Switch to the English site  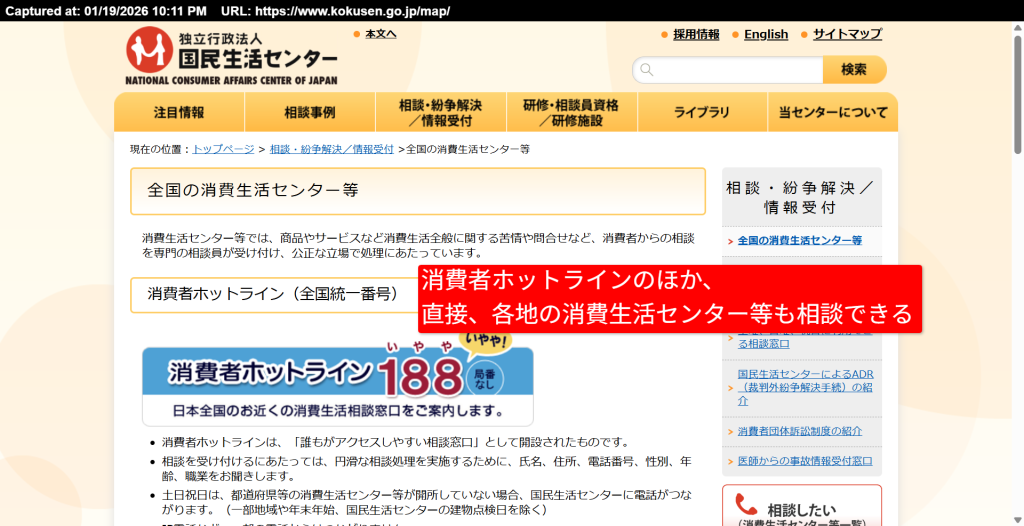click(766, 35)
